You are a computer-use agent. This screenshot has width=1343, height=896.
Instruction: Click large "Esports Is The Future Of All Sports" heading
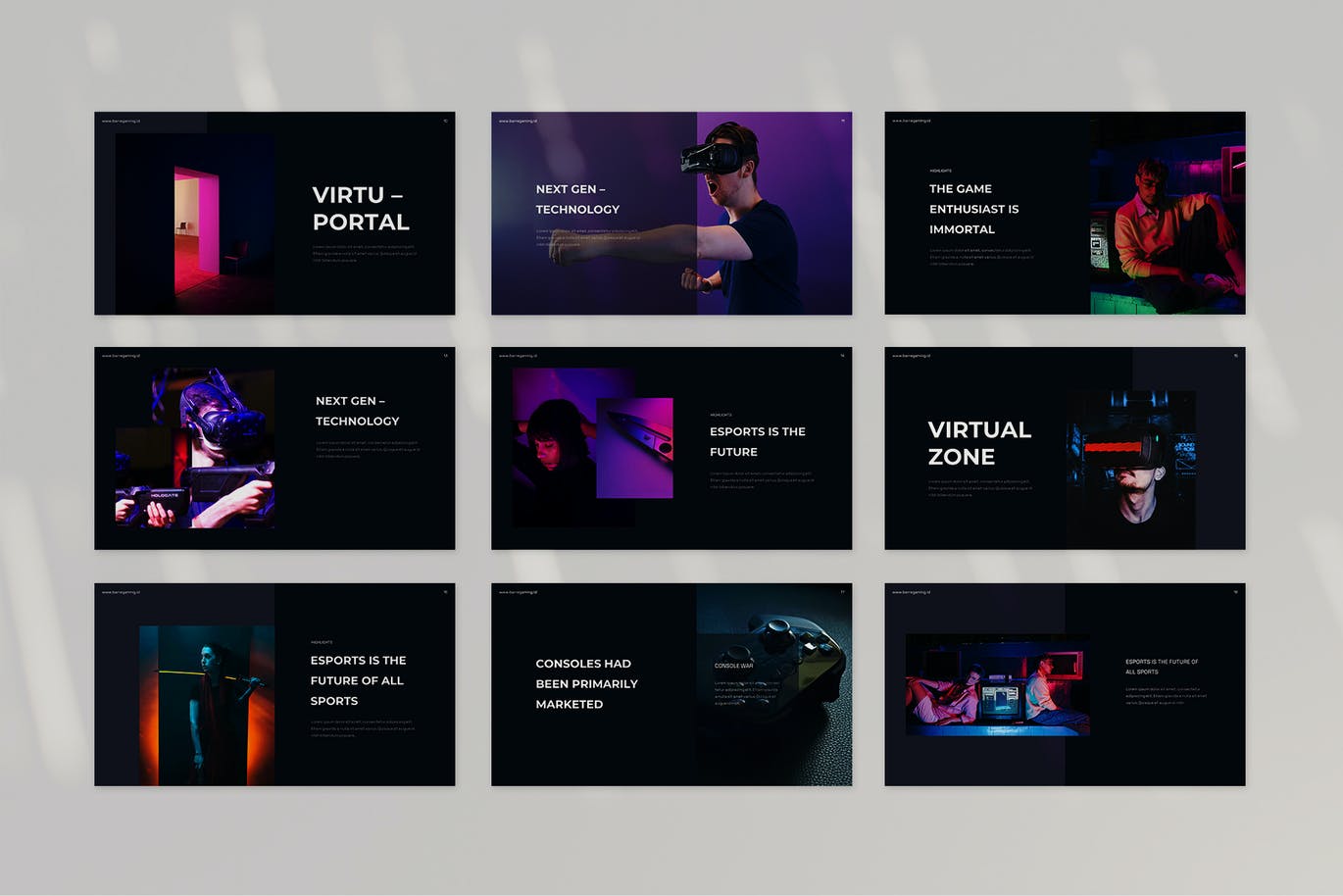pyautogui.click(x=358, y=680)
